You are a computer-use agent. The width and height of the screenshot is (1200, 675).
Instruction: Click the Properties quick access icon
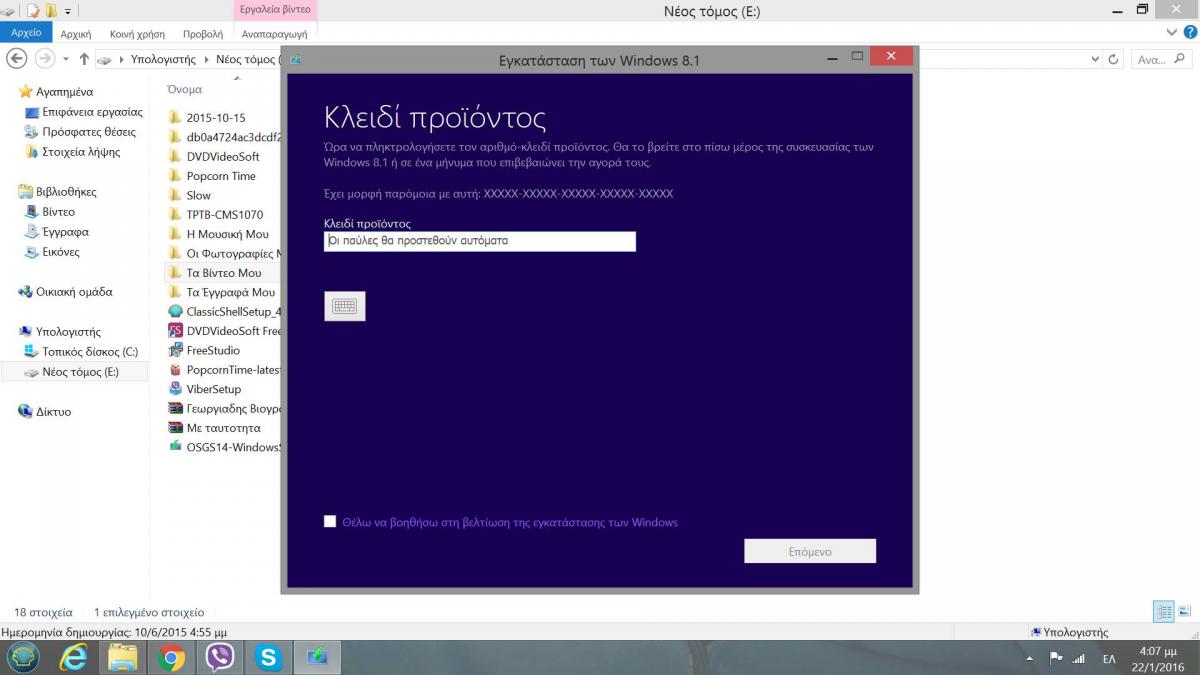point(32,10)
